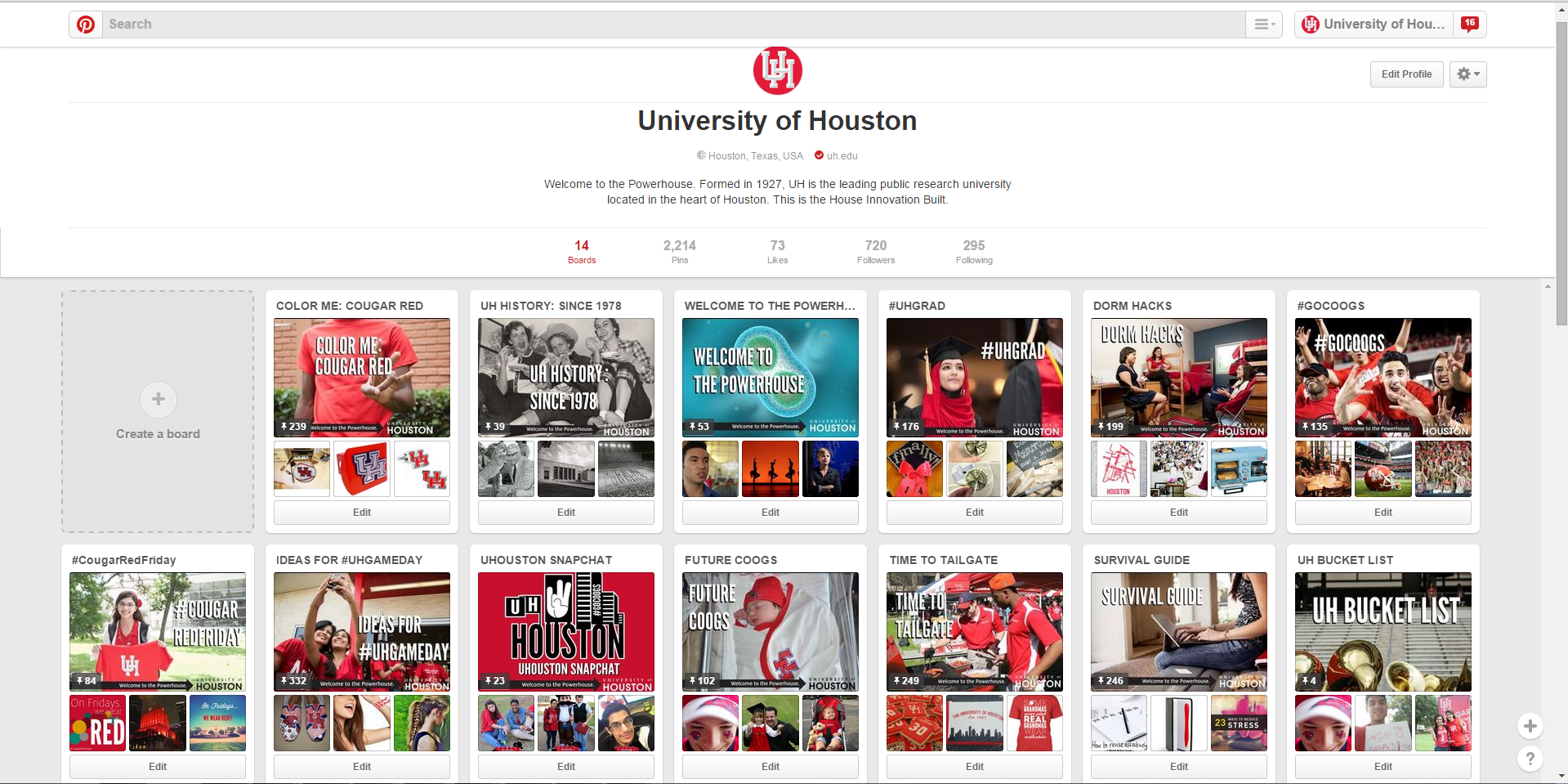This screenshot has height=784, width=1568.
Task: Click the UH logo profile picture
Action: (x=777, y=70)
